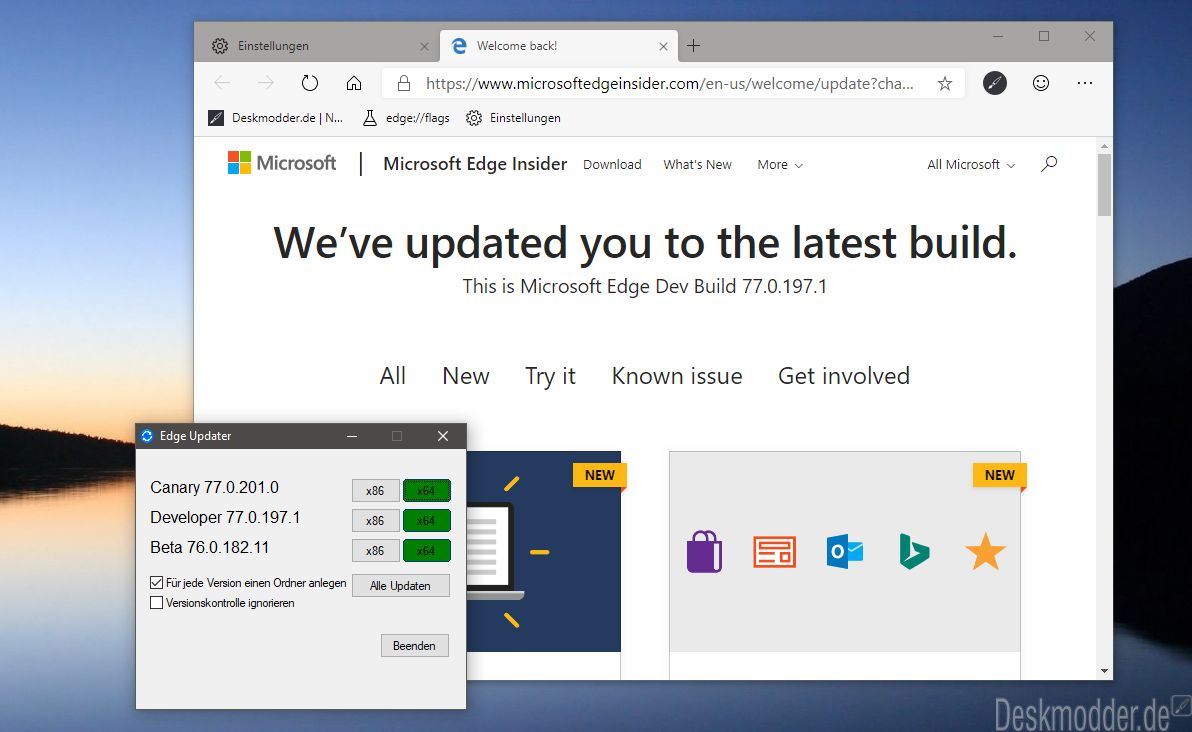Reload the page with the refresh icon
The image size is (1192, 732).
click(309, 83)
